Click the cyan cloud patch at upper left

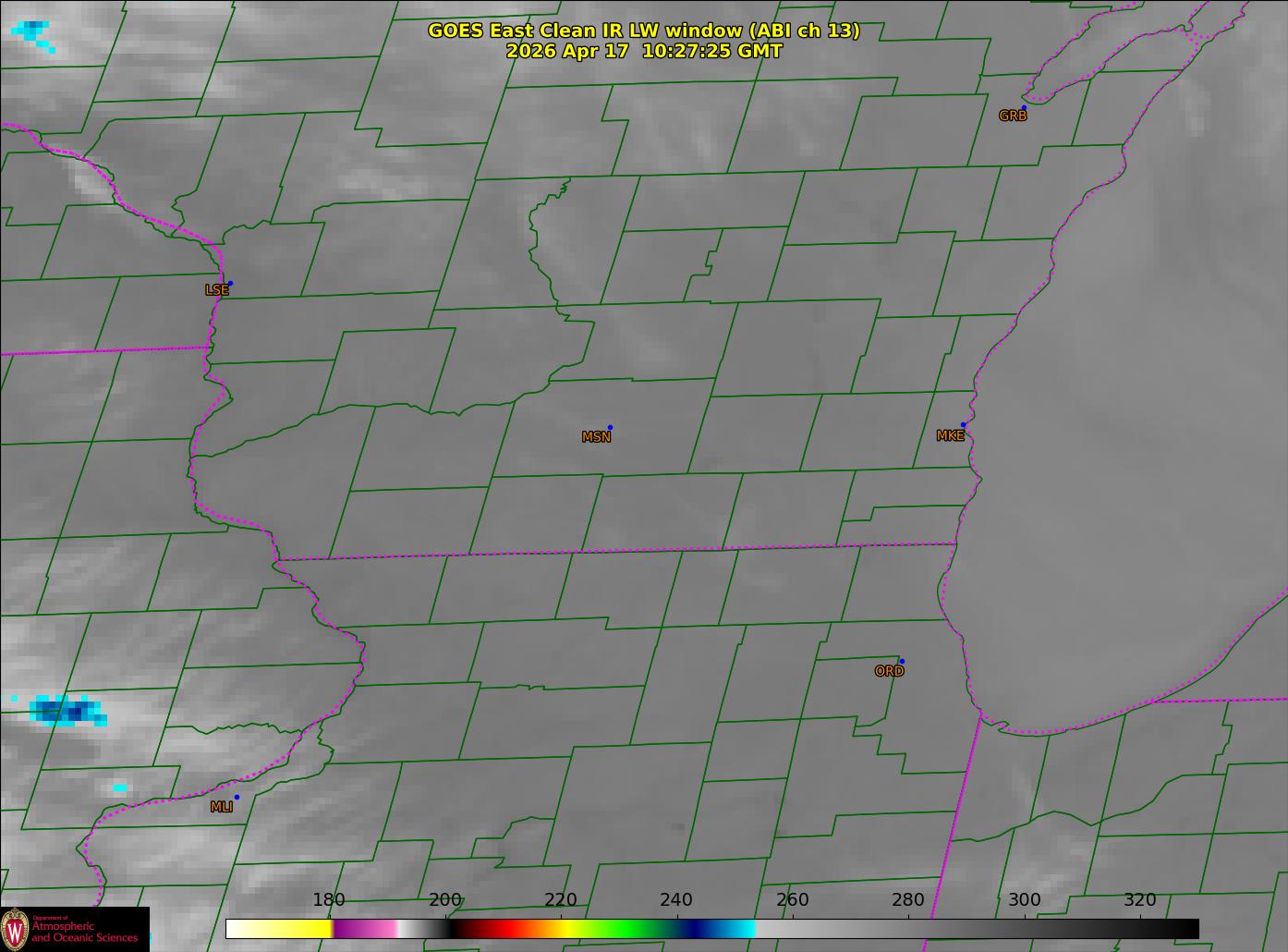[x=32, y=33]
